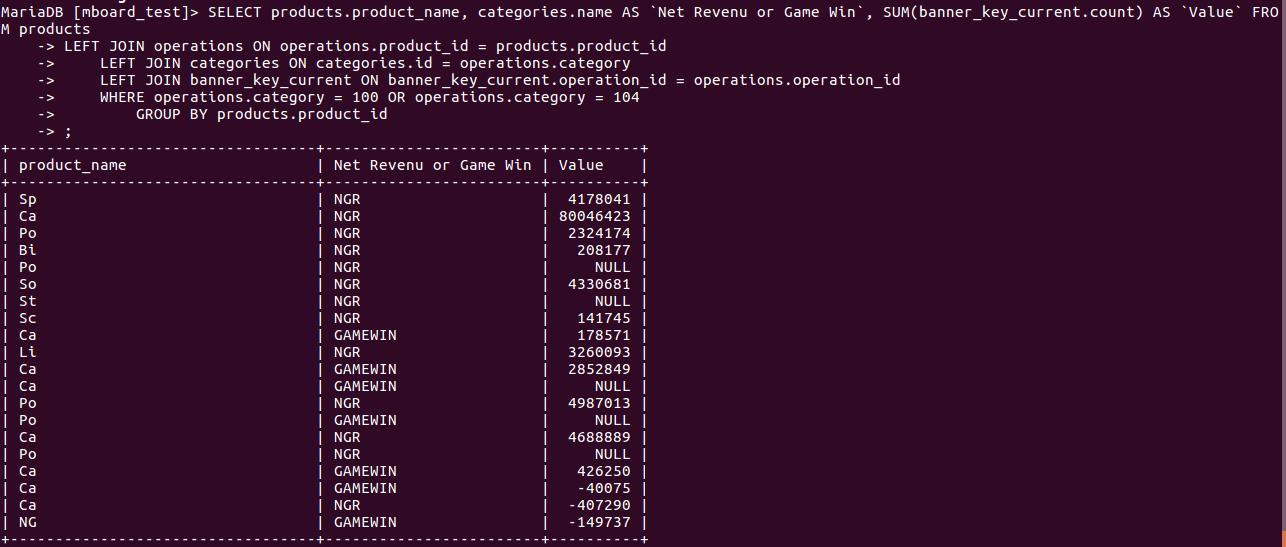Select the value 3260093

(x=599, y=352)
